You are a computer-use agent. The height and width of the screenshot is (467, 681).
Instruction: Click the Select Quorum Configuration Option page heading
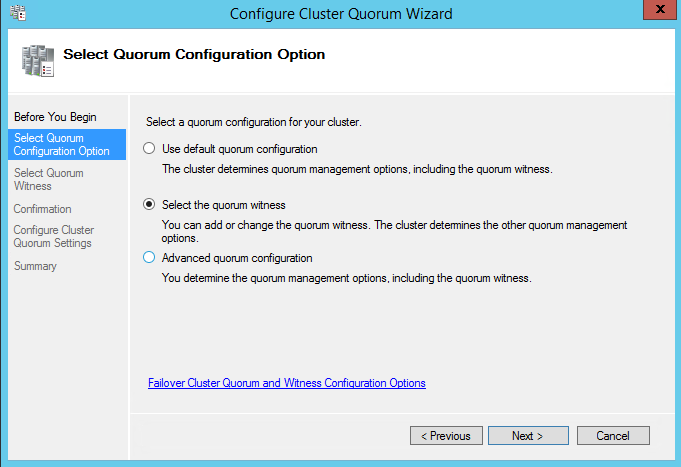[x=194, y=54]
